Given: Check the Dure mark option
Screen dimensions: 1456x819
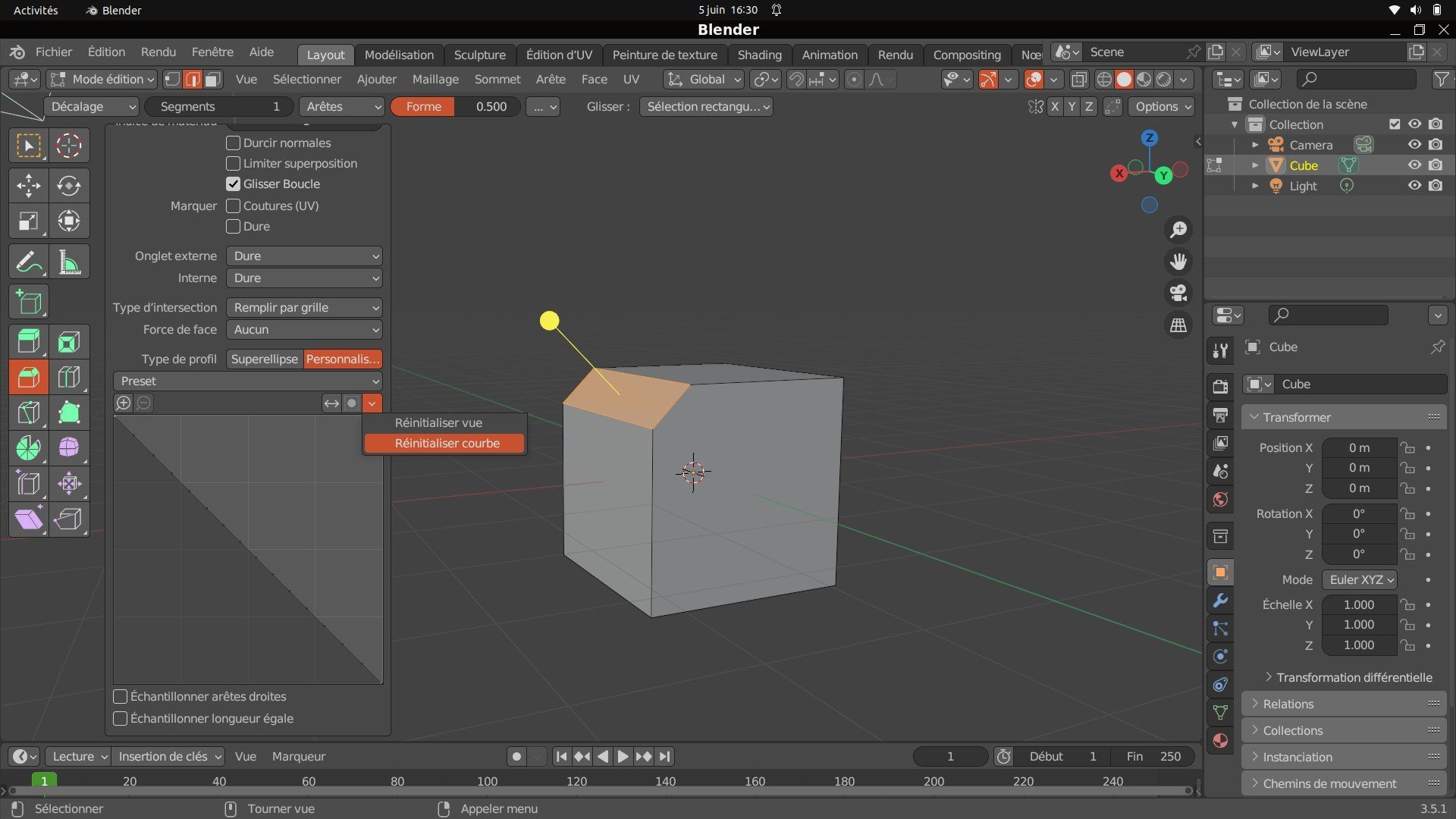Looking at the screenshot, I should 234,226.
